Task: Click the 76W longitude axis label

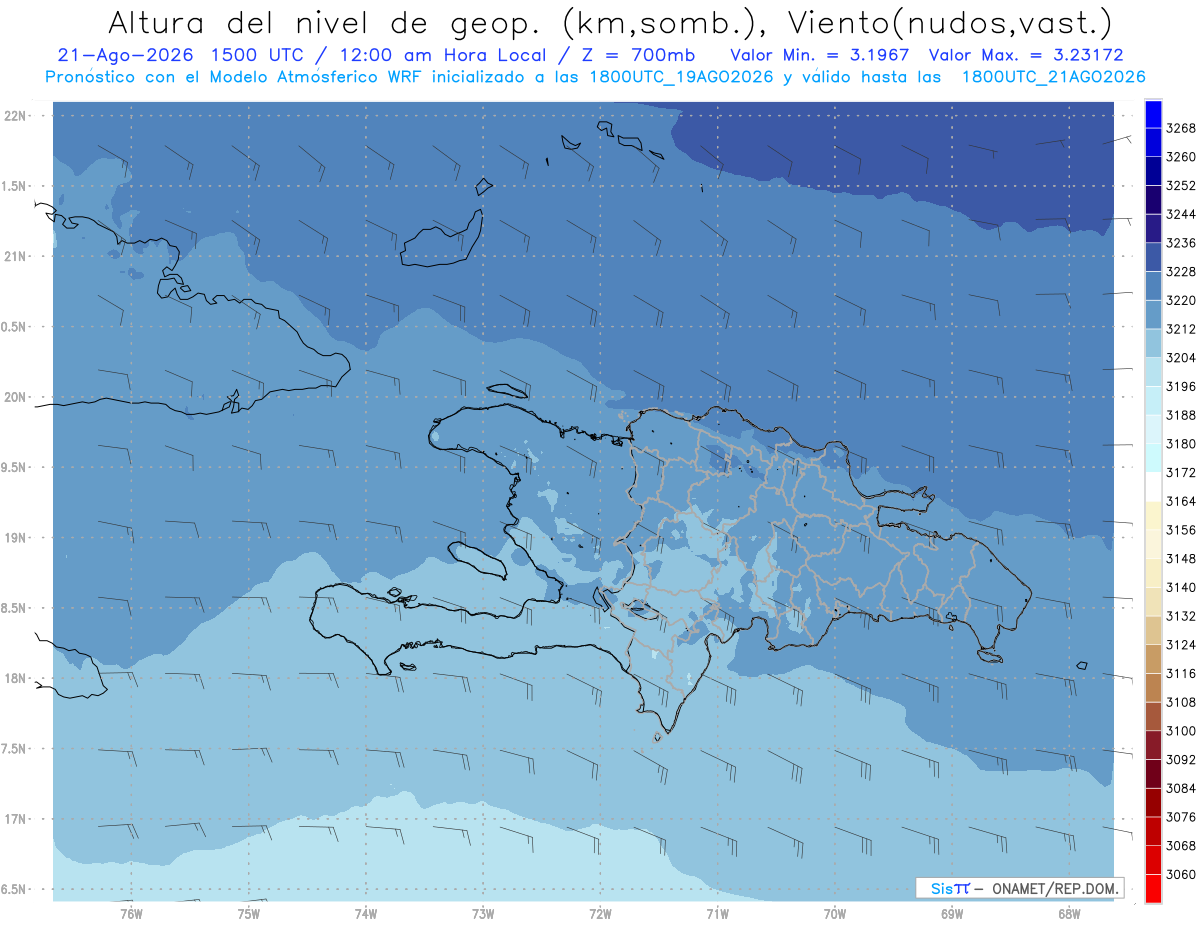Action: click(131, 913)
